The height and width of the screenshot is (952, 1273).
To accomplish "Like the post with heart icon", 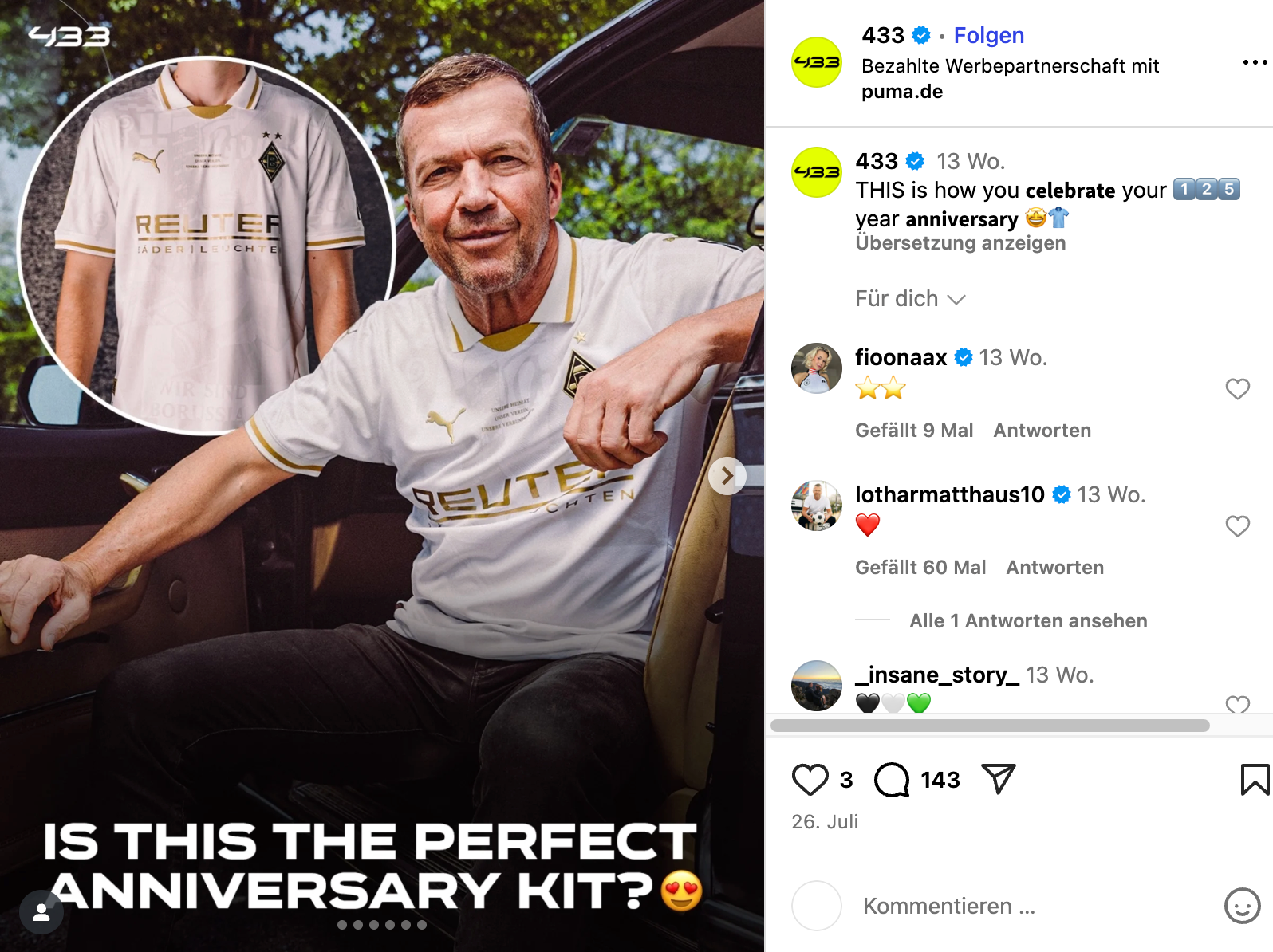I will coord(810,780).
